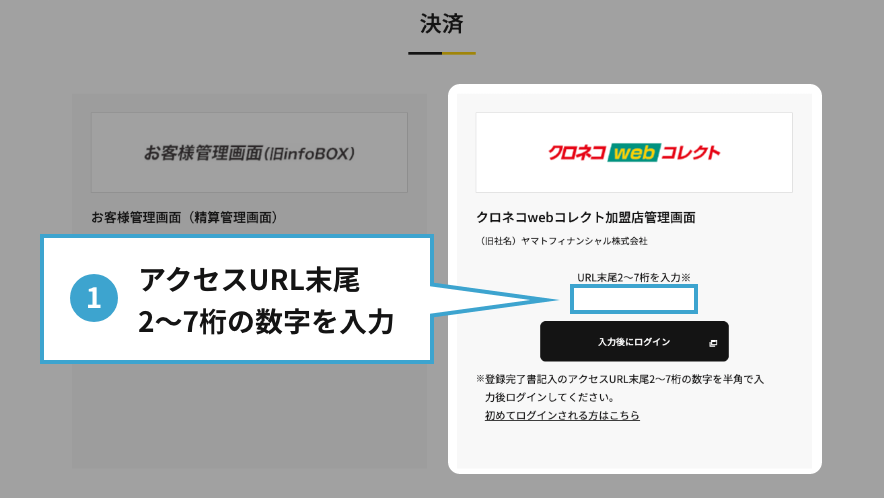Click （旧社名）ヤマトフィナンシャル株式会社 text
This screenshot has width=884, height=498.
(x=562, y=241)
